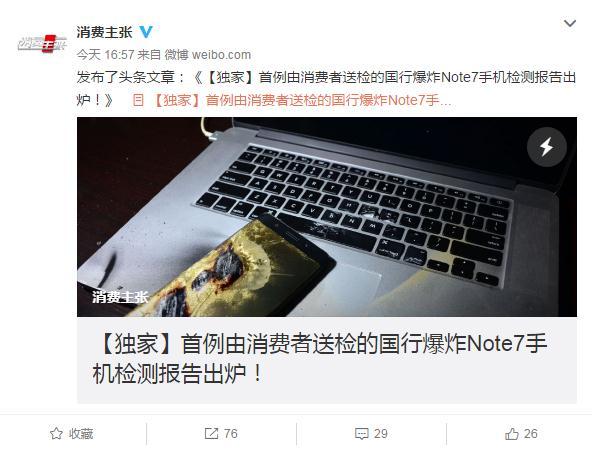Click the comment speech bubble icon

point(362,434)
